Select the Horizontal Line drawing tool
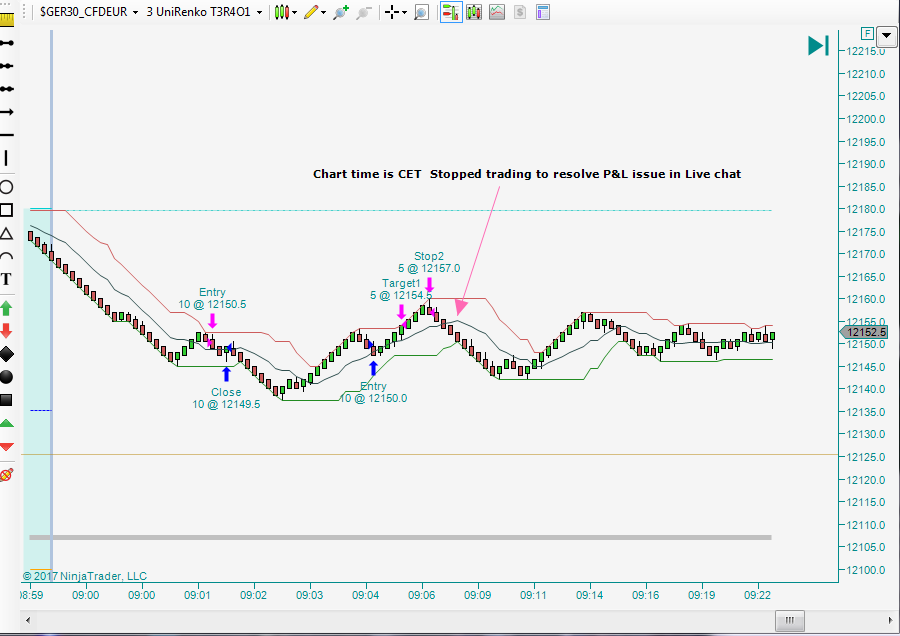 (6, 135)
